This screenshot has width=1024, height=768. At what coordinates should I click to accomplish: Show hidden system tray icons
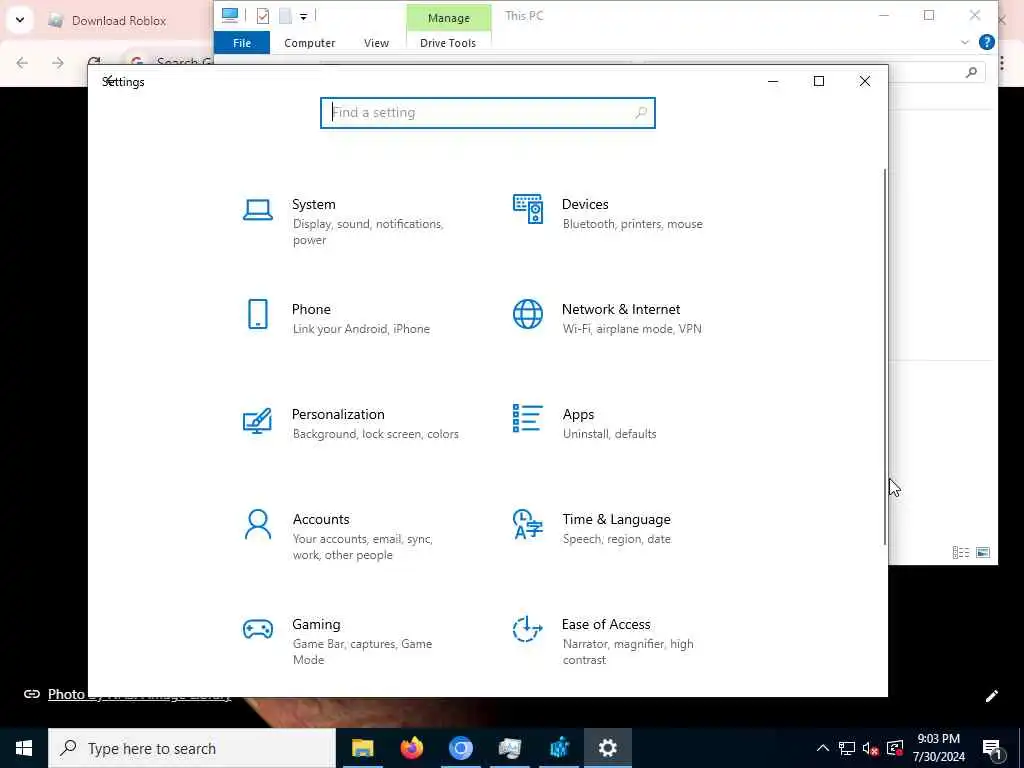point(823,748)
